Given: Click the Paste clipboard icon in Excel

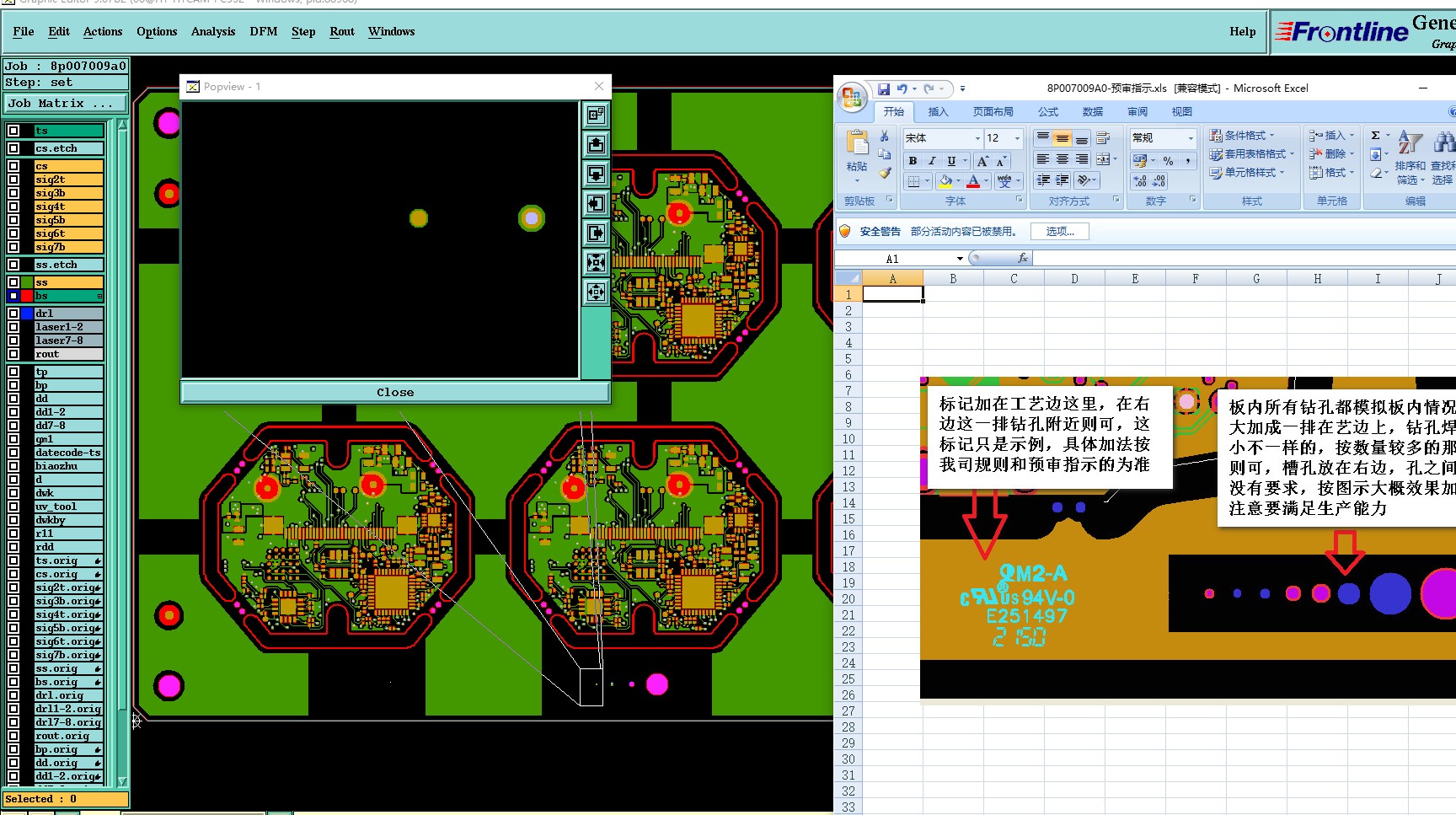Looking at the screenshot, I should pos(857,143).
